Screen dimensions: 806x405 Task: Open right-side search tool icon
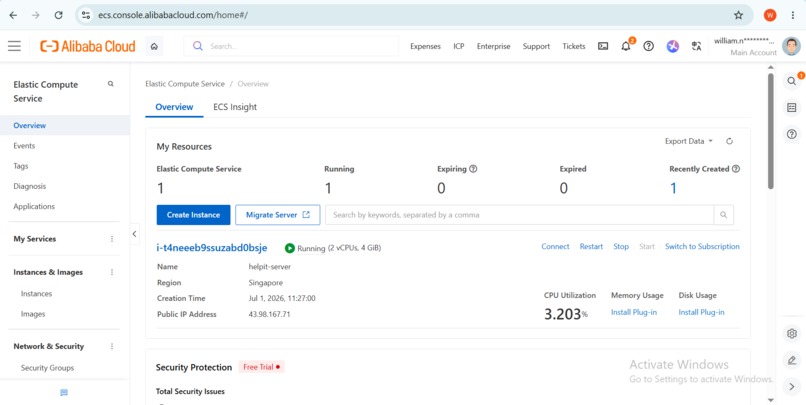[792, 81]
